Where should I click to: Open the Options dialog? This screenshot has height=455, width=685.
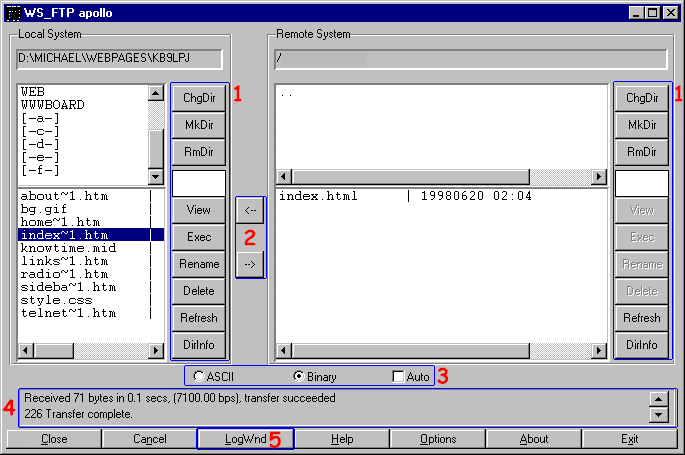[438, 439]
